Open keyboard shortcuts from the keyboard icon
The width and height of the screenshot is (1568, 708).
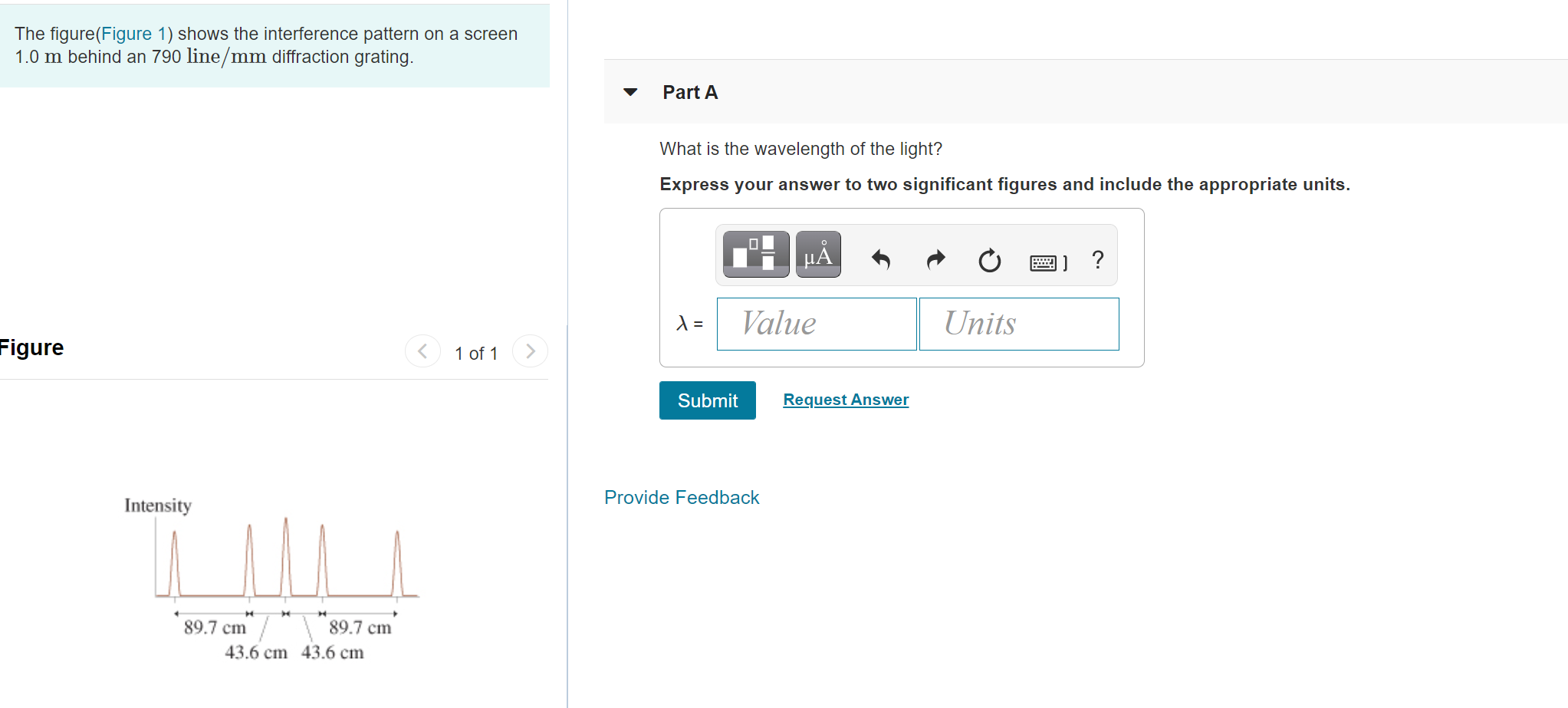tap(1044, 261)
